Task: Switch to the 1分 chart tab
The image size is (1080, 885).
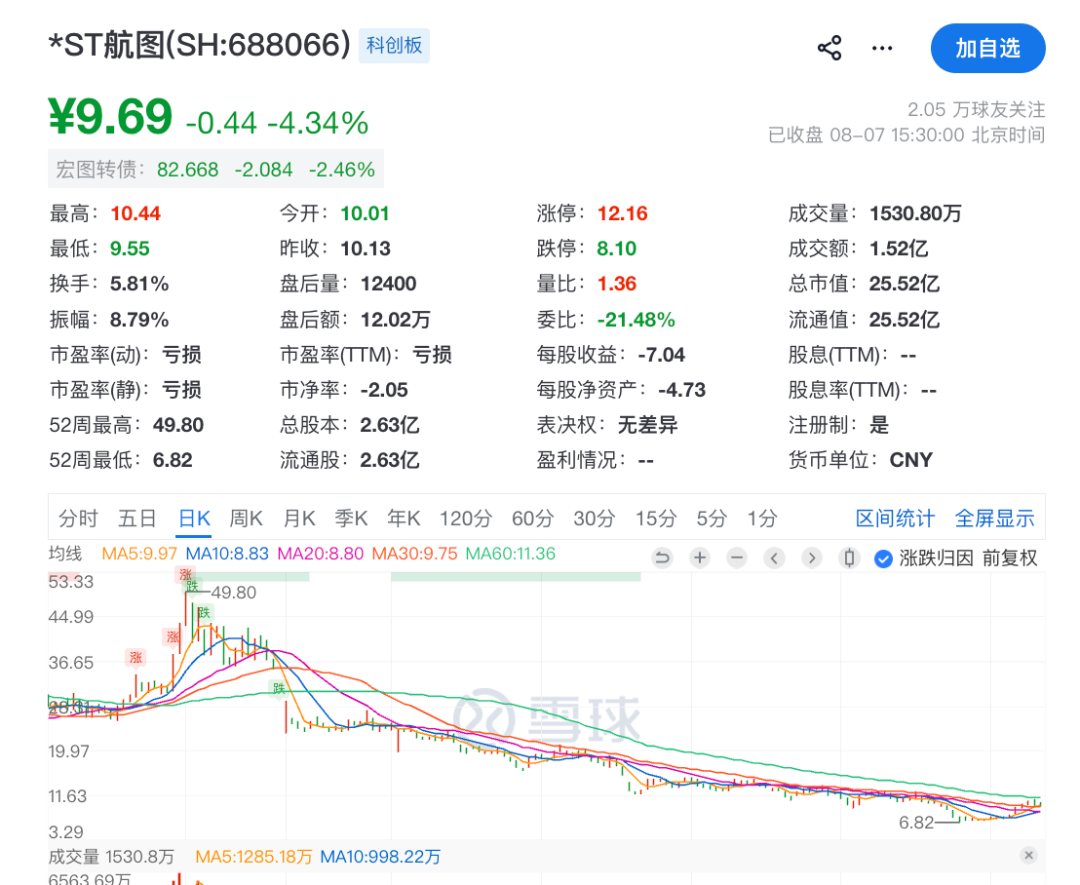Action: (x=762, y=518)
